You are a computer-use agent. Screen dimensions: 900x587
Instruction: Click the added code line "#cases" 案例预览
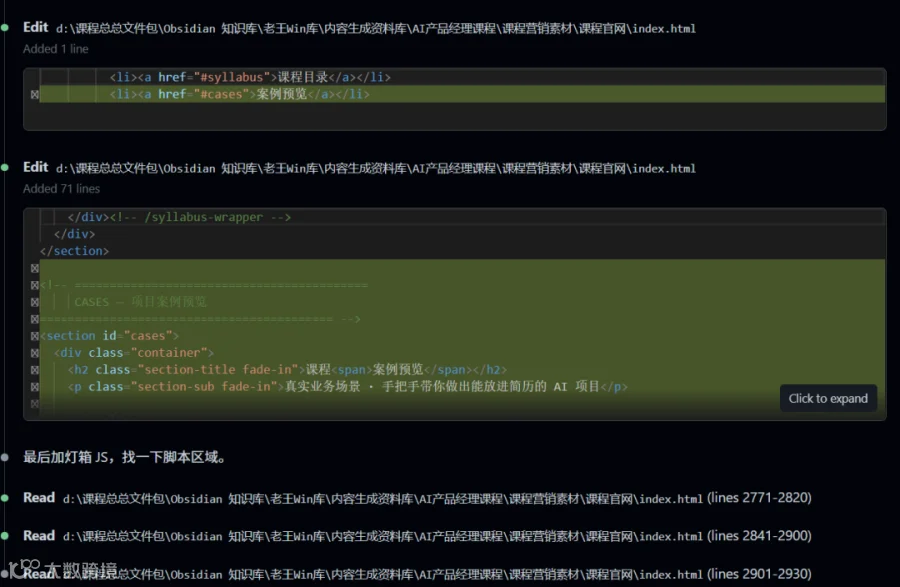click(x=239, y=94)
